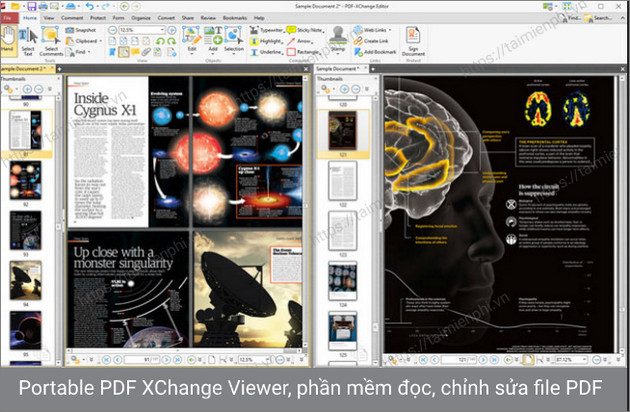Click the Search button in top-right corner
Image resolution: width=630 pixels, height=412 pixels.
tap(598, 18)
